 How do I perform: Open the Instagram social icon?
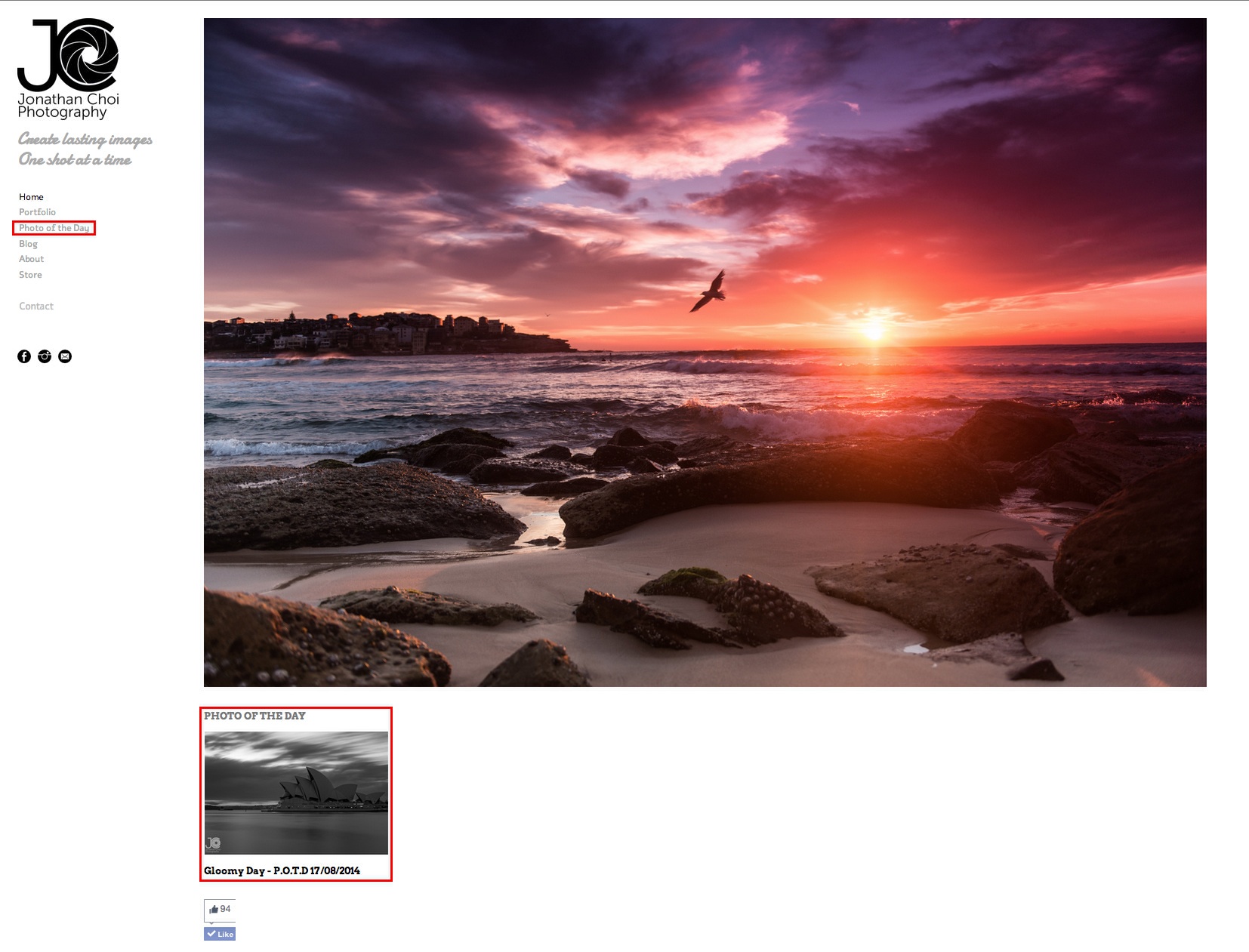point(45,356)
